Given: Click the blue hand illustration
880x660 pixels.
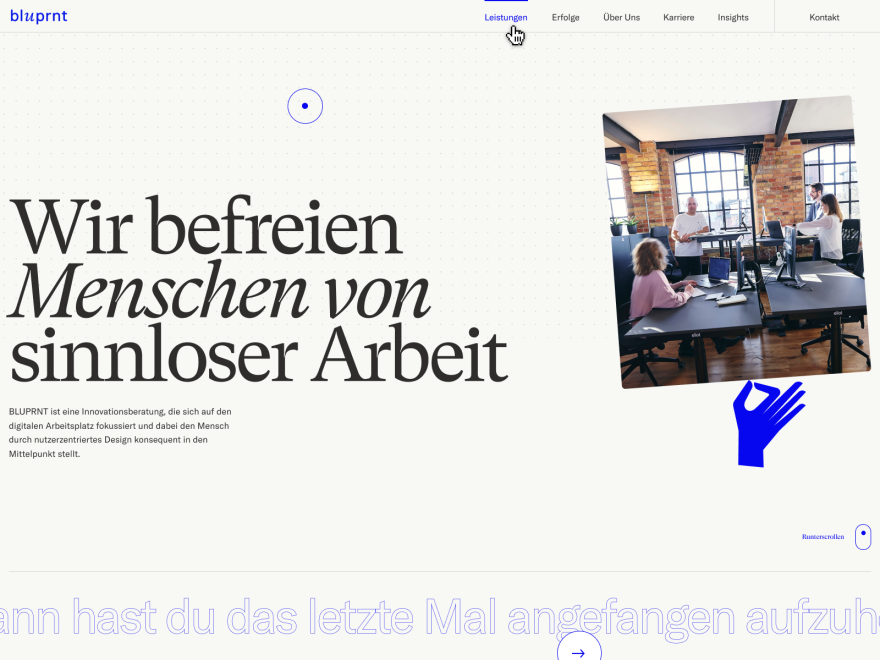Looking at the screenshot, I should click(768, 424).
